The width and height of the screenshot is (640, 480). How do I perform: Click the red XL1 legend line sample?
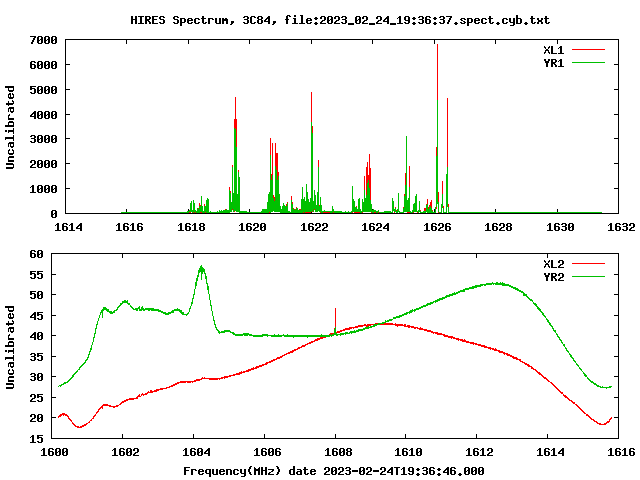pyautogui.click(x=588, y=50)
